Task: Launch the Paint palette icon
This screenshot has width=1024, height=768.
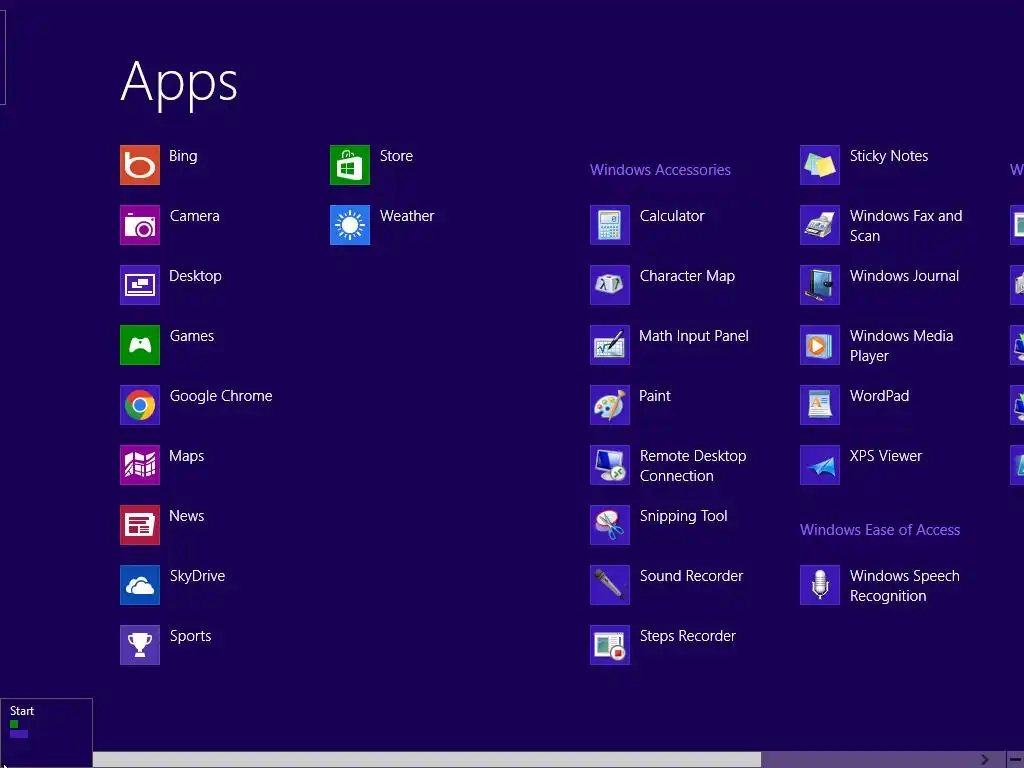Action: [x=610, y=405]
